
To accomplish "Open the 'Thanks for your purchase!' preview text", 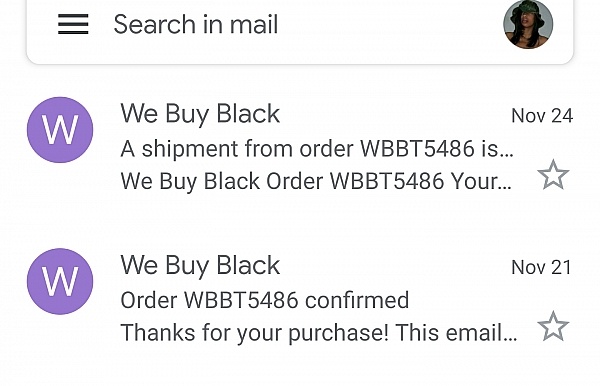I will [319, 332].
